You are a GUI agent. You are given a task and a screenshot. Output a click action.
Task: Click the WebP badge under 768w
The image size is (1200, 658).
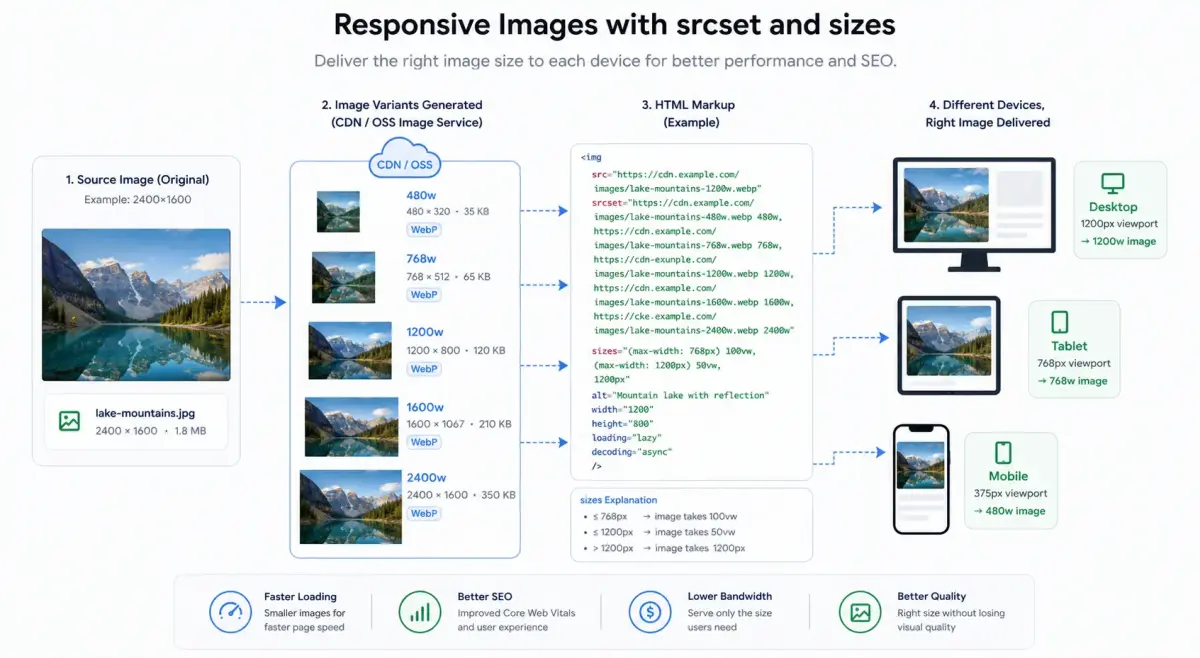424,295
